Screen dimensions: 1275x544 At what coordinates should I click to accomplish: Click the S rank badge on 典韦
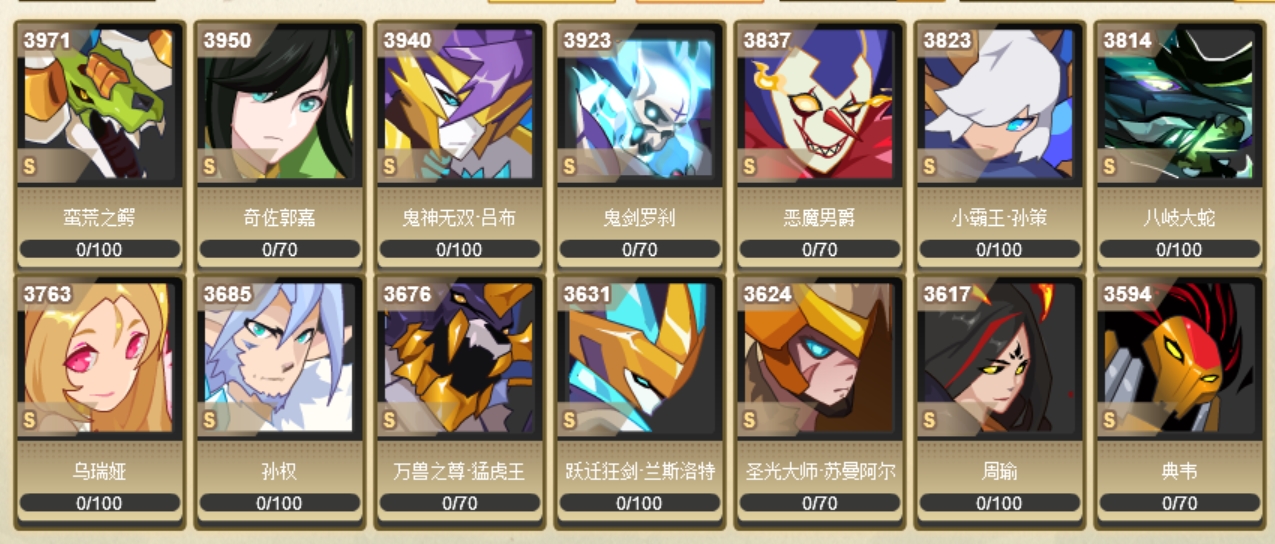pos(1110,420)
